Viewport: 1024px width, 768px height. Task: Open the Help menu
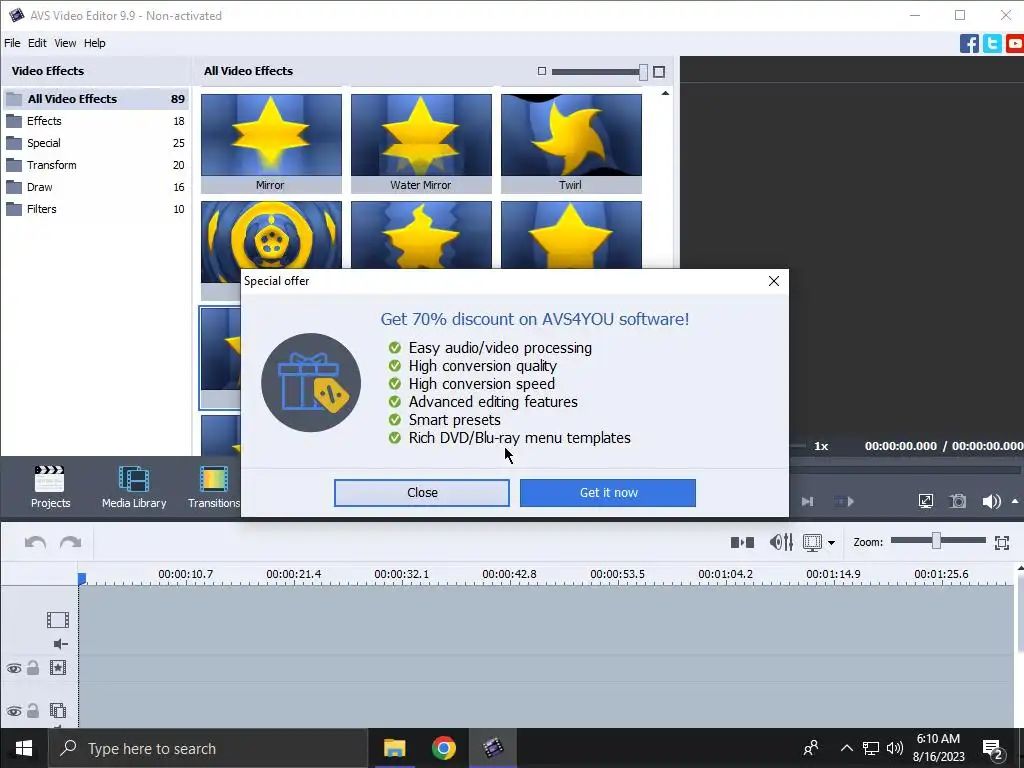click(x=95, y=43)
